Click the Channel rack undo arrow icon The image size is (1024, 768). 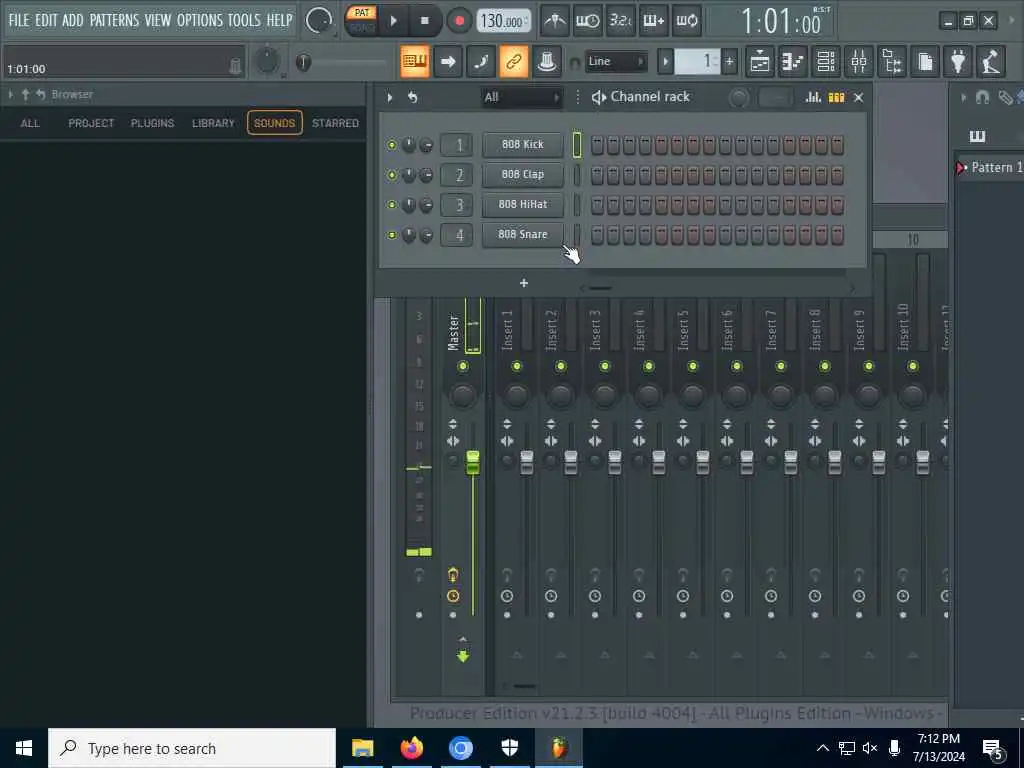[413, 97]
